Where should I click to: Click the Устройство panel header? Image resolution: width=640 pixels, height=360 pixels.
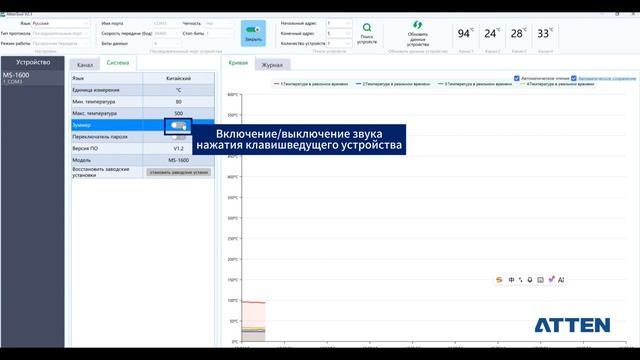[x=33, y=62]
